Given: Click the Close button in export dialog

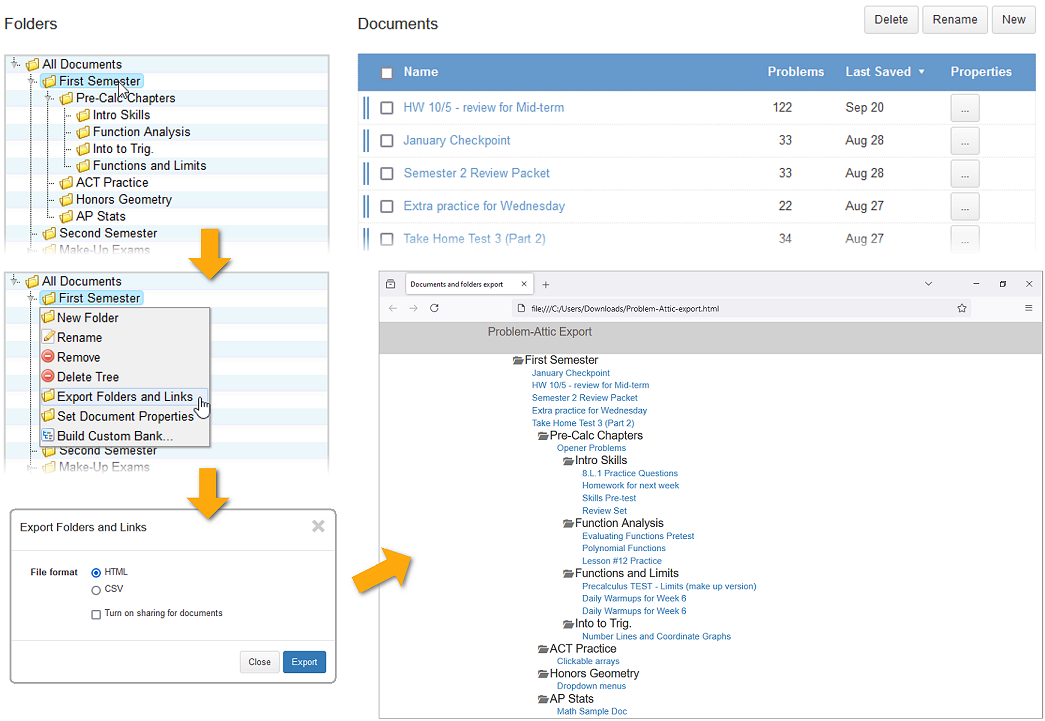Looking at the screenshot, I should click(259, 662).
